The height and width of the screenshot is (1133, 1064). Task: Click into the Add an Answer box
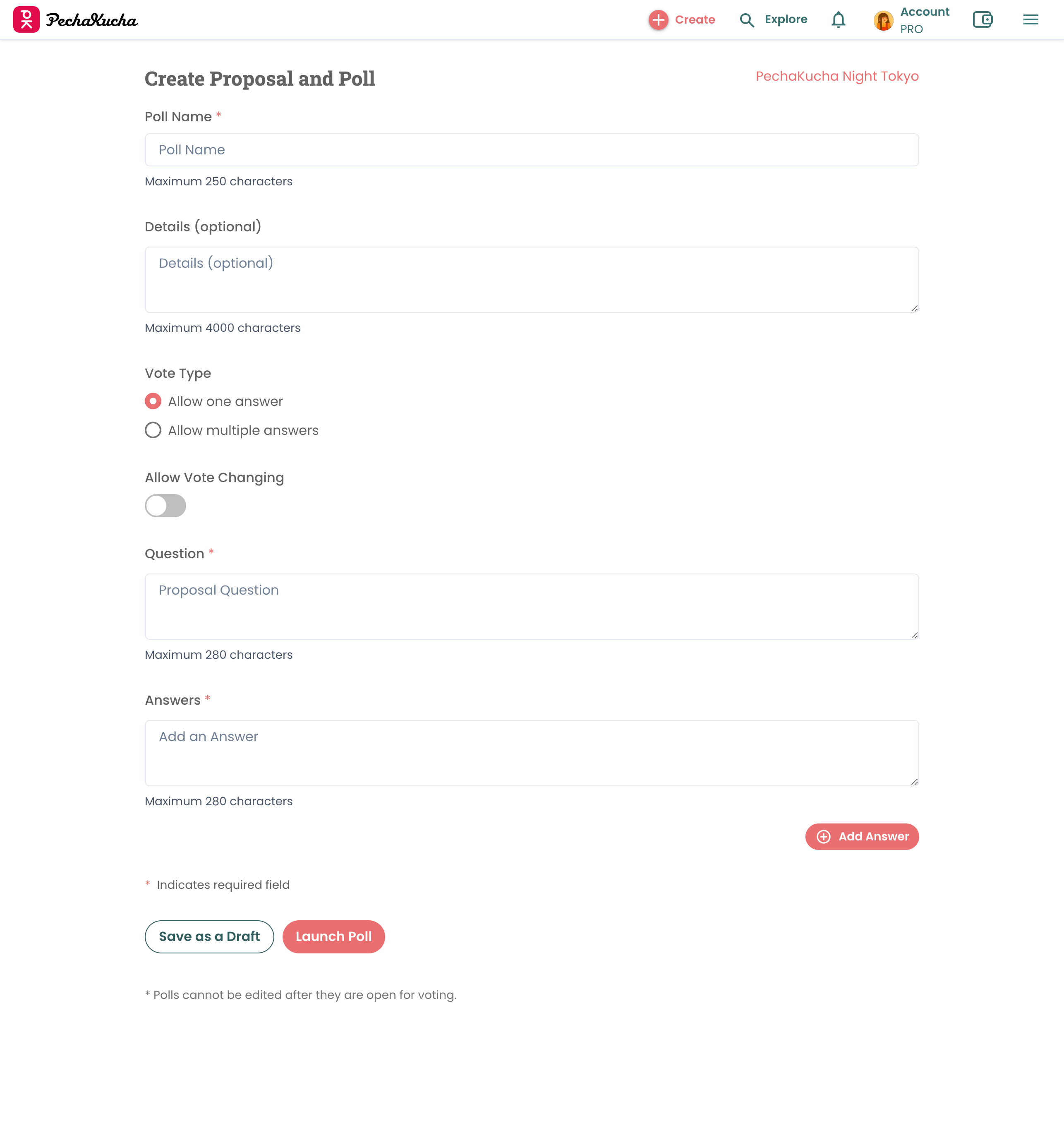[x=532, y=753]
